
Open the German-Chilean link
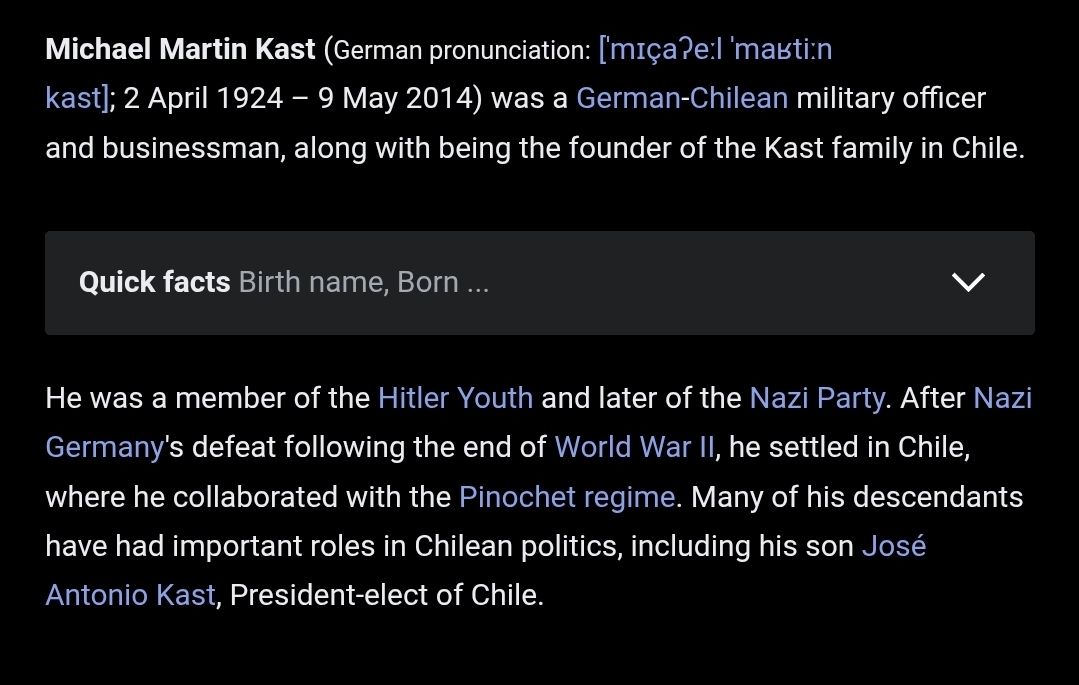tap(682, 98)
